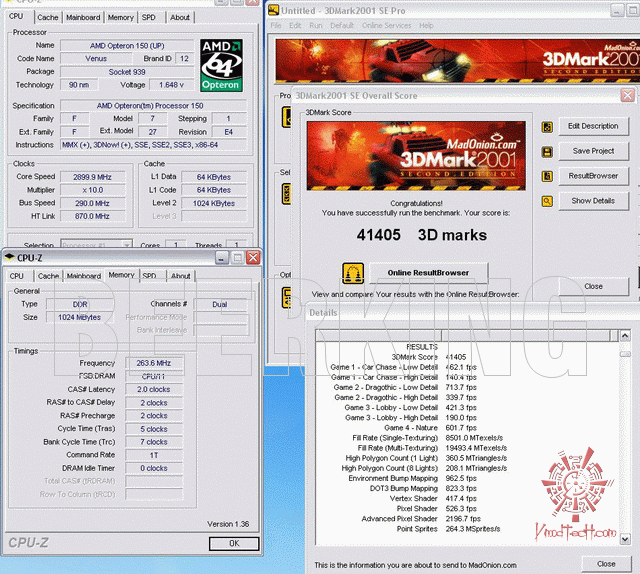Click the memory Size value 1024 MBytes
The height and width of the screenshot is (574, 640).
80,317
